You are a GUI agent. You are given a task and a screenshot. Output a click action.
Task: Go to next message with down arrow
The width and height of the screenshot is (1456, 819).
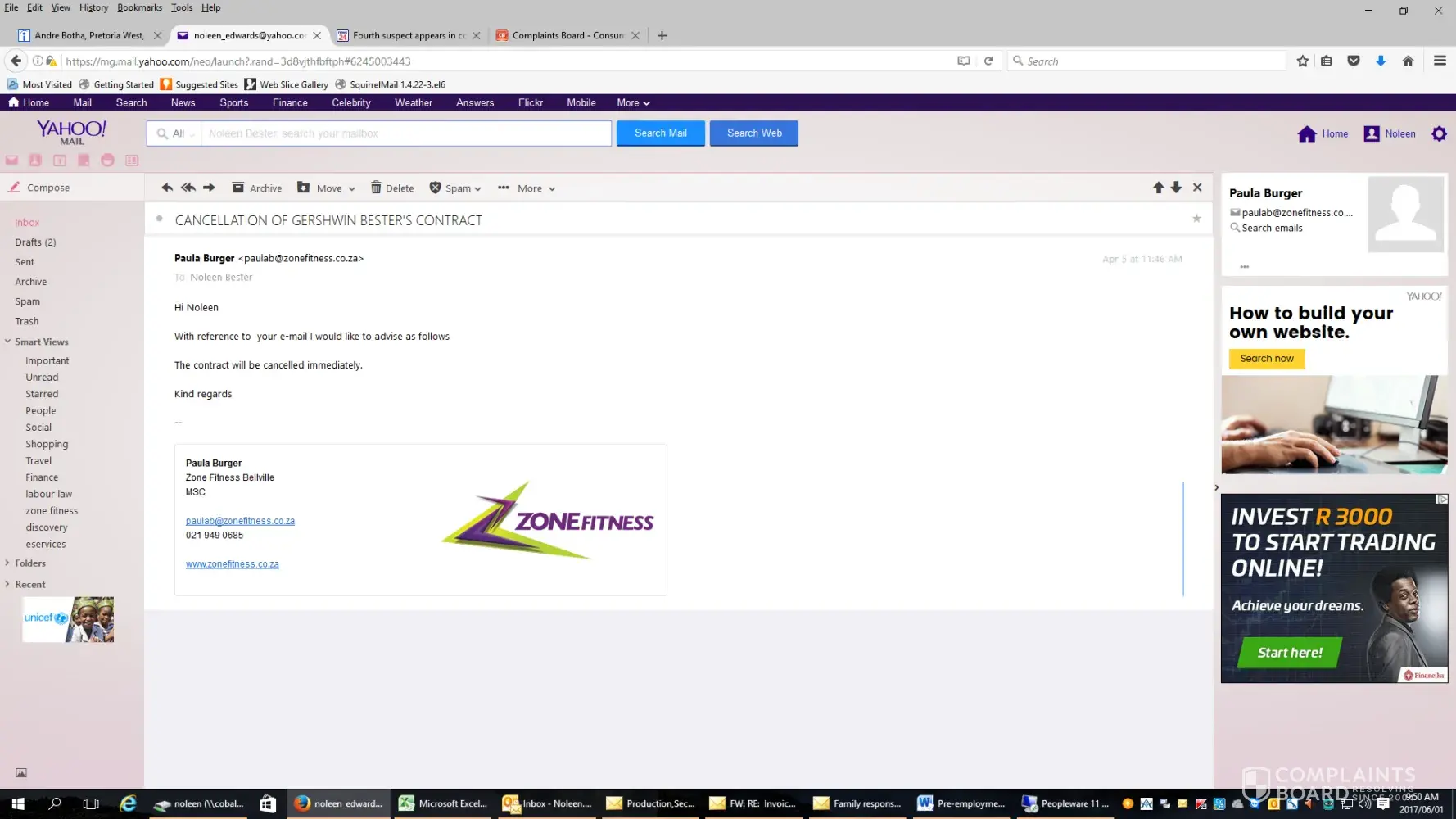tap(1176, 188)
